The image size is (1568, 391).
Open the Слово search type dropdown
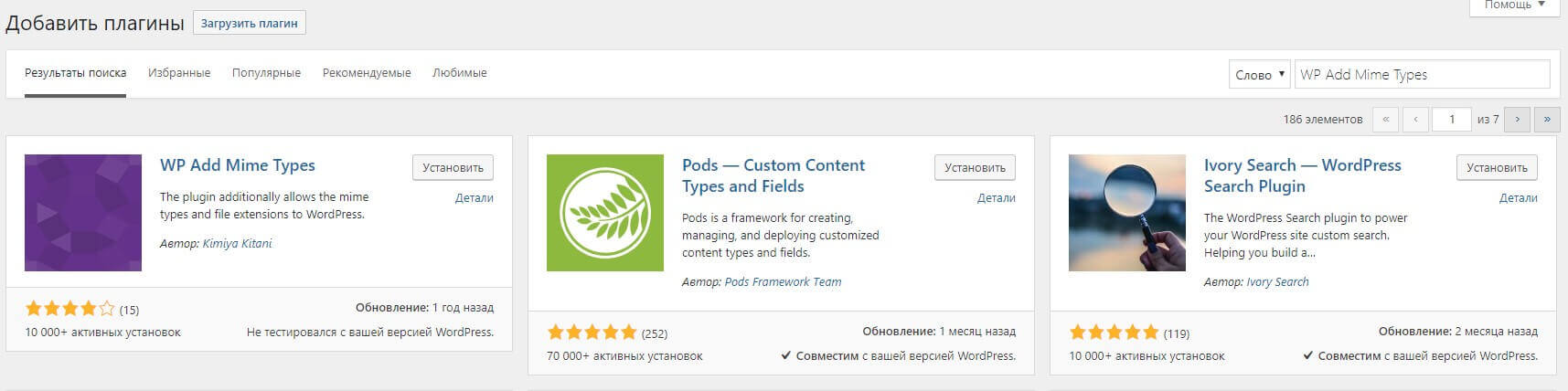(1260, 75)
